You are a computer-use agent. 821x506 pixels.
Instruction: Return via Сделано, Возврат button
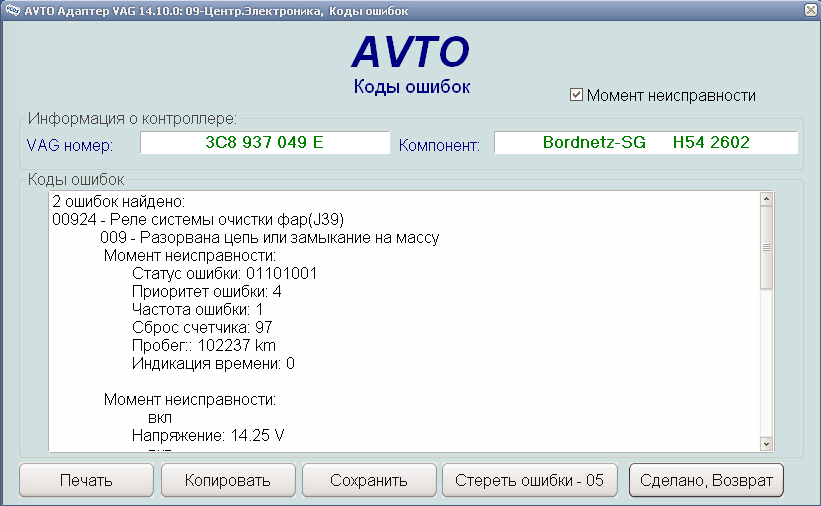[x=706, y=480]
